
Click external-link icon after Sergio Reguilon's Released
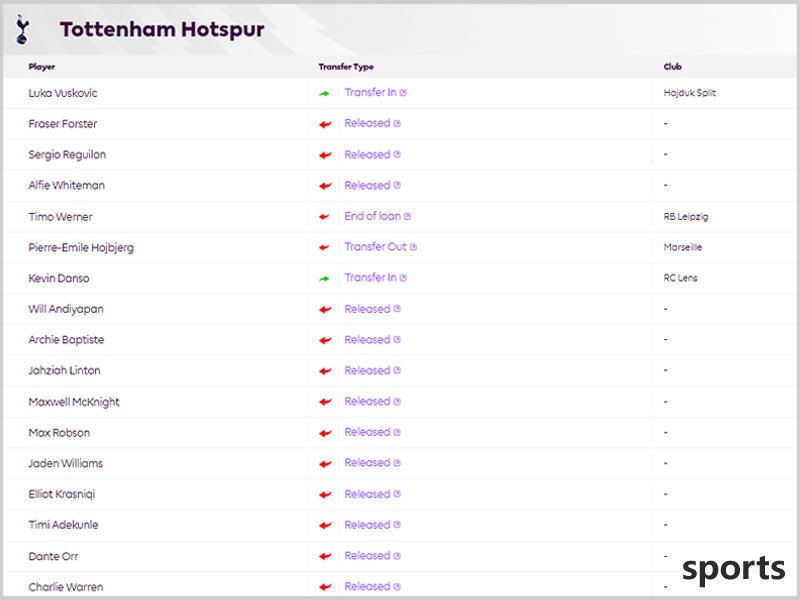(397, 154)
